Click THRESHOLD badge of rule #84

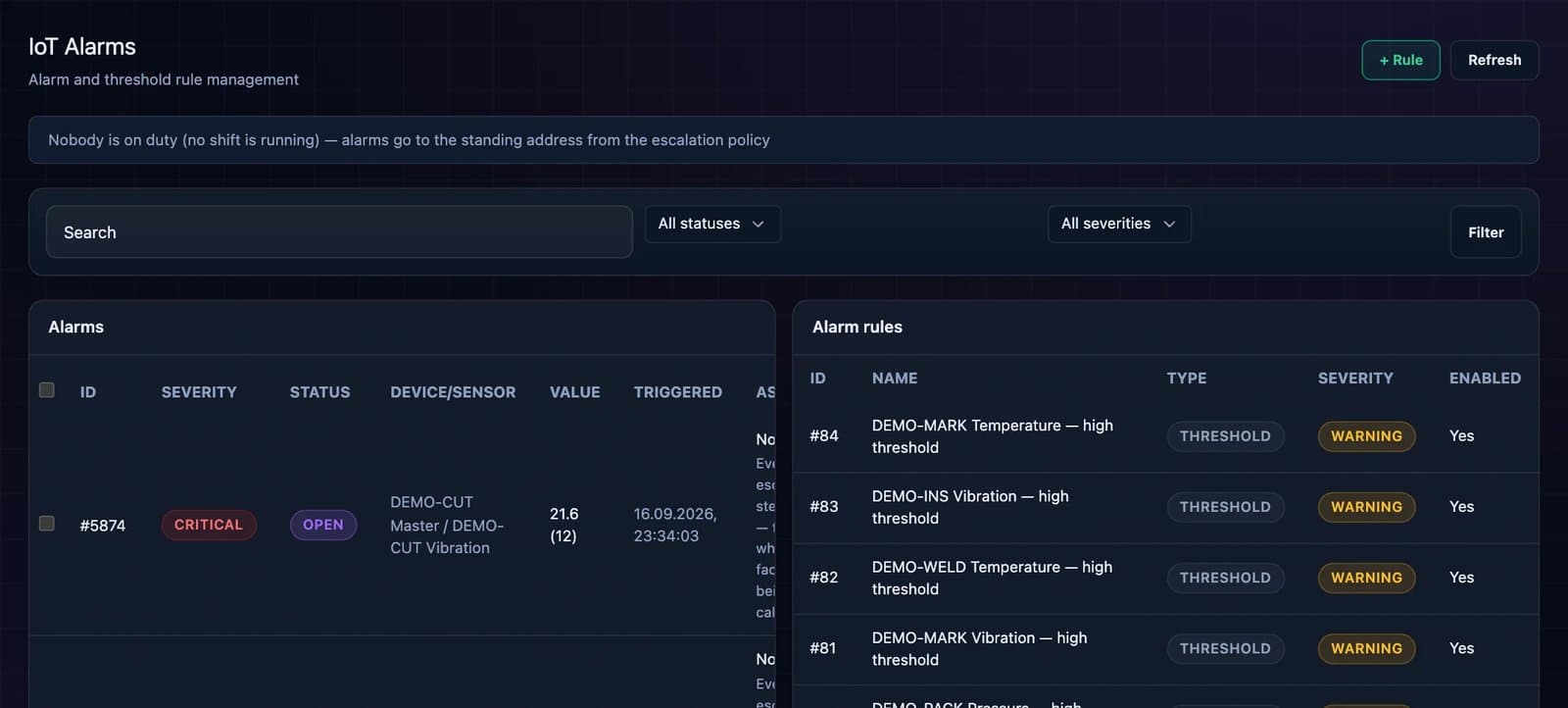click(x=1225, y=436)
